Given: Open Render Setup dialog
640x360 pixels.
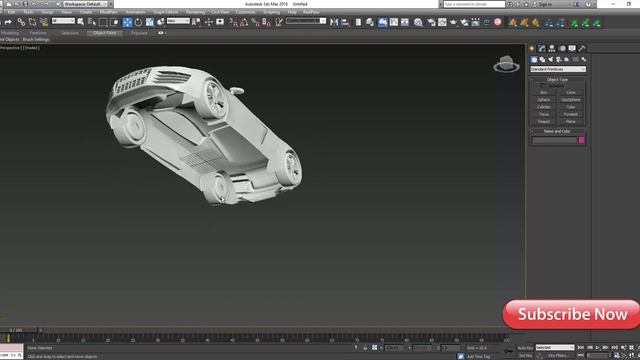Looking at the screenshot, I should (431, 22).
